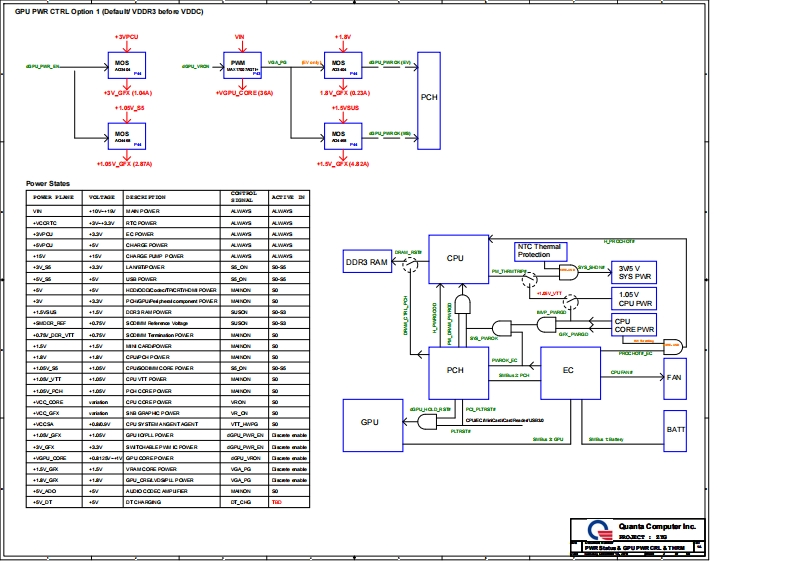
Task: Click the DRAM_RST# switch symbol
Action: click(408, 261)
